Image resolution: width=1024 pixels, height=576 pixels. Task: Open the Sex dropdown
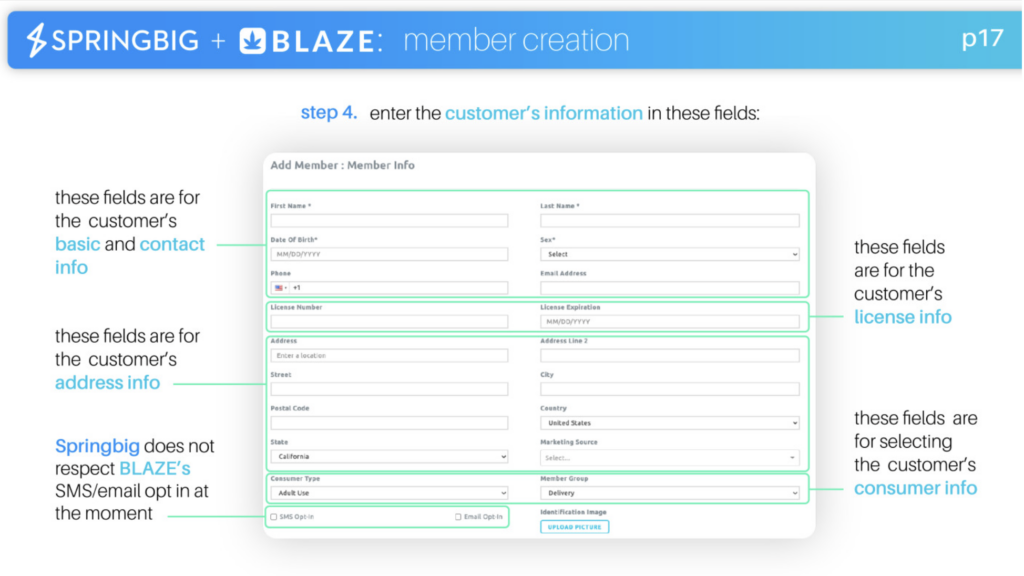tap(669, 255)
